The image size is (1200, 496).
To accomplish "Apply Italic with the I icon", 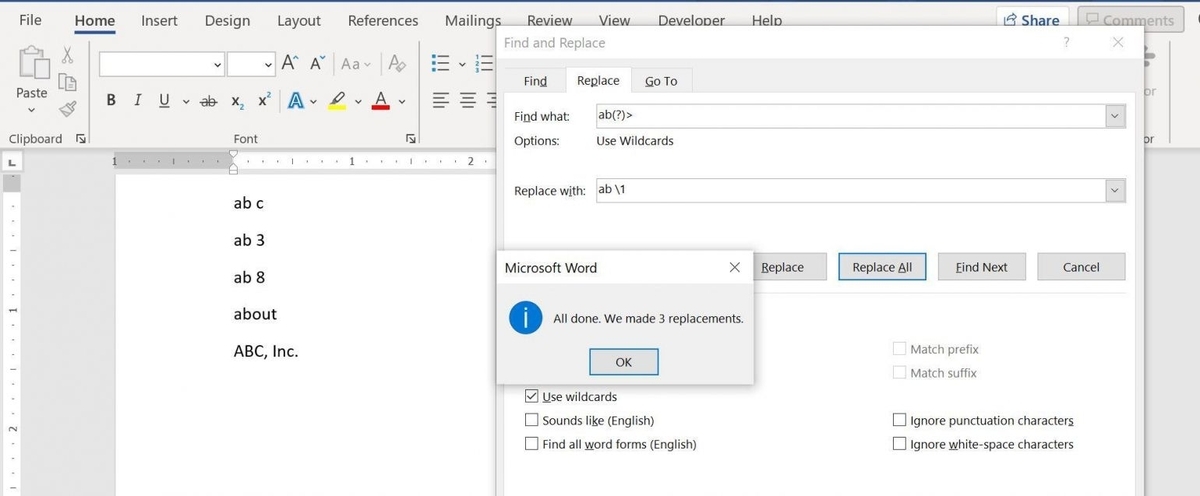I will click(x=137, y=100).
